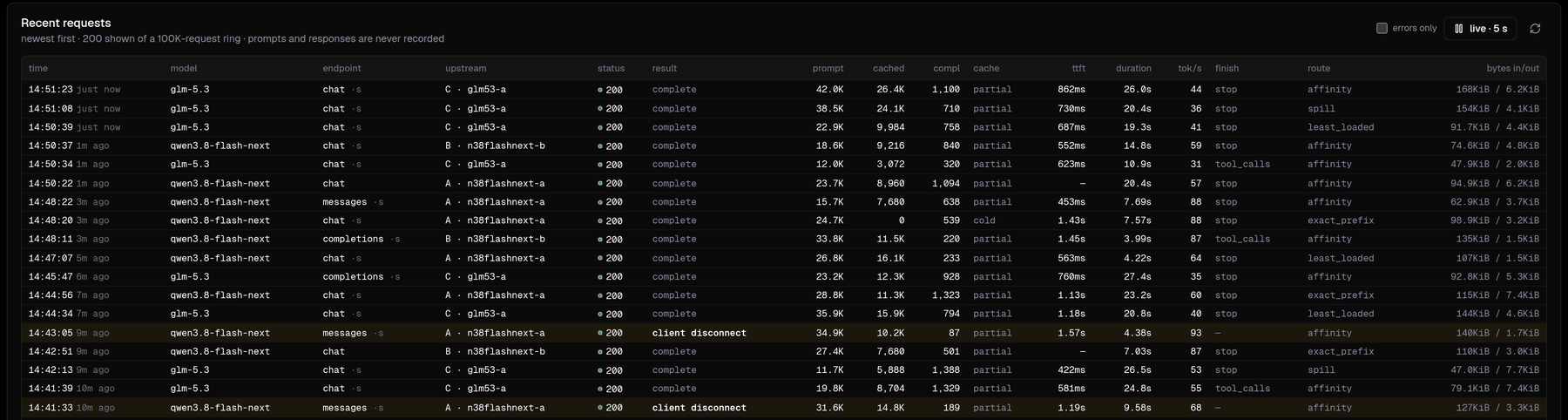Click the ttft column header
This screenshot has height=420, width=1568.
[x=1078, y=68]
